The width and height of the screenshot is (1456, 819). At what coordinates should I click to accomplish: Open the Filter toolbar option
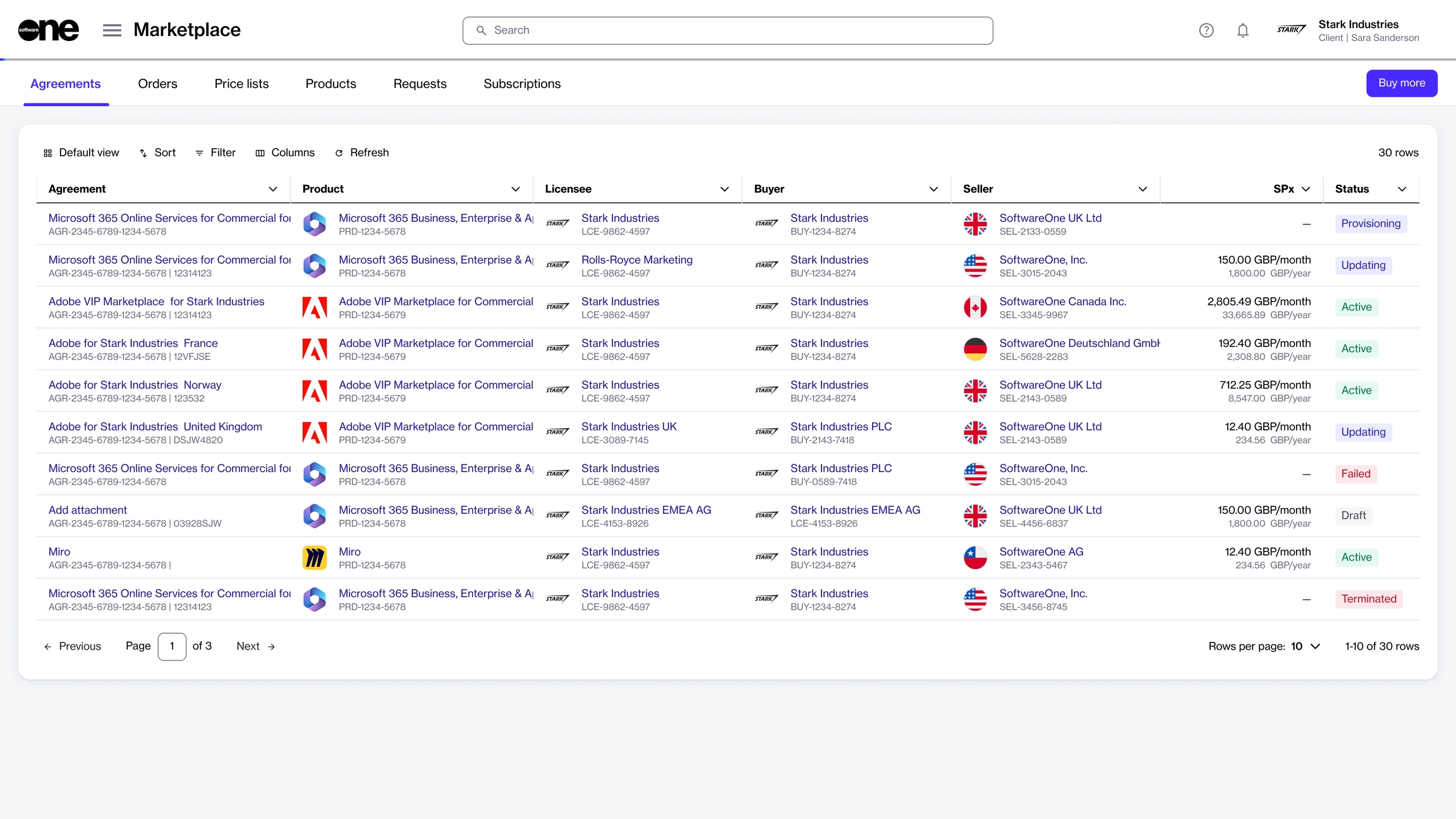(215, 153)
